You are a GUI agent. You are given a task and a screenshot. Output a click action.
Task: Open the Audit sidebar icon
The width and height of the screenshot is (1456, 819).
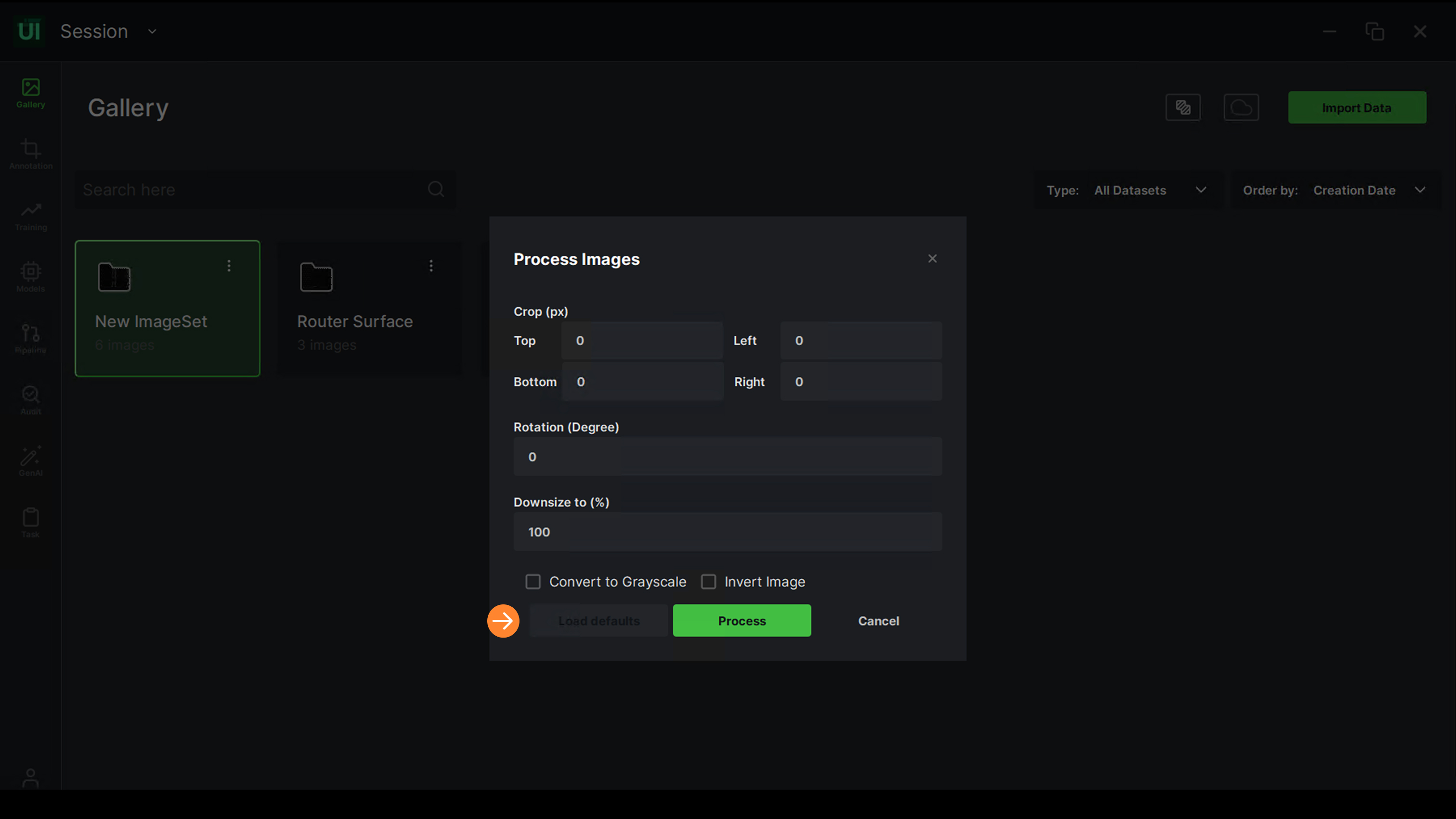click(30, 399)
